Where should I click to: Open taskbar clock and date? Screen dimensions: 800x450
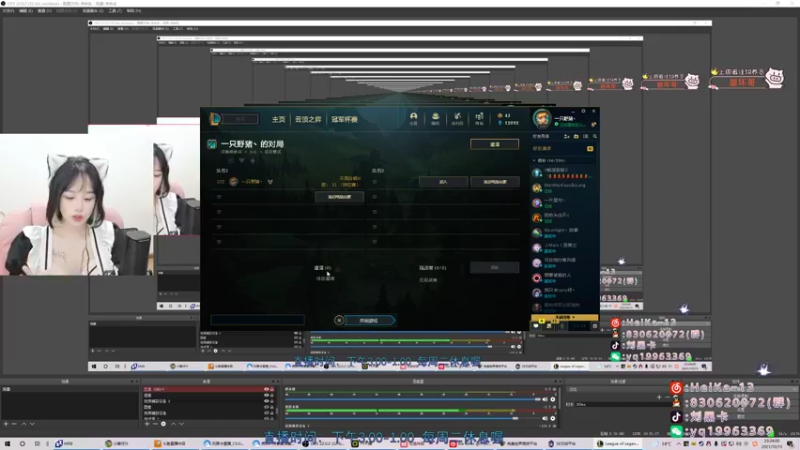(x=771, y=444)
